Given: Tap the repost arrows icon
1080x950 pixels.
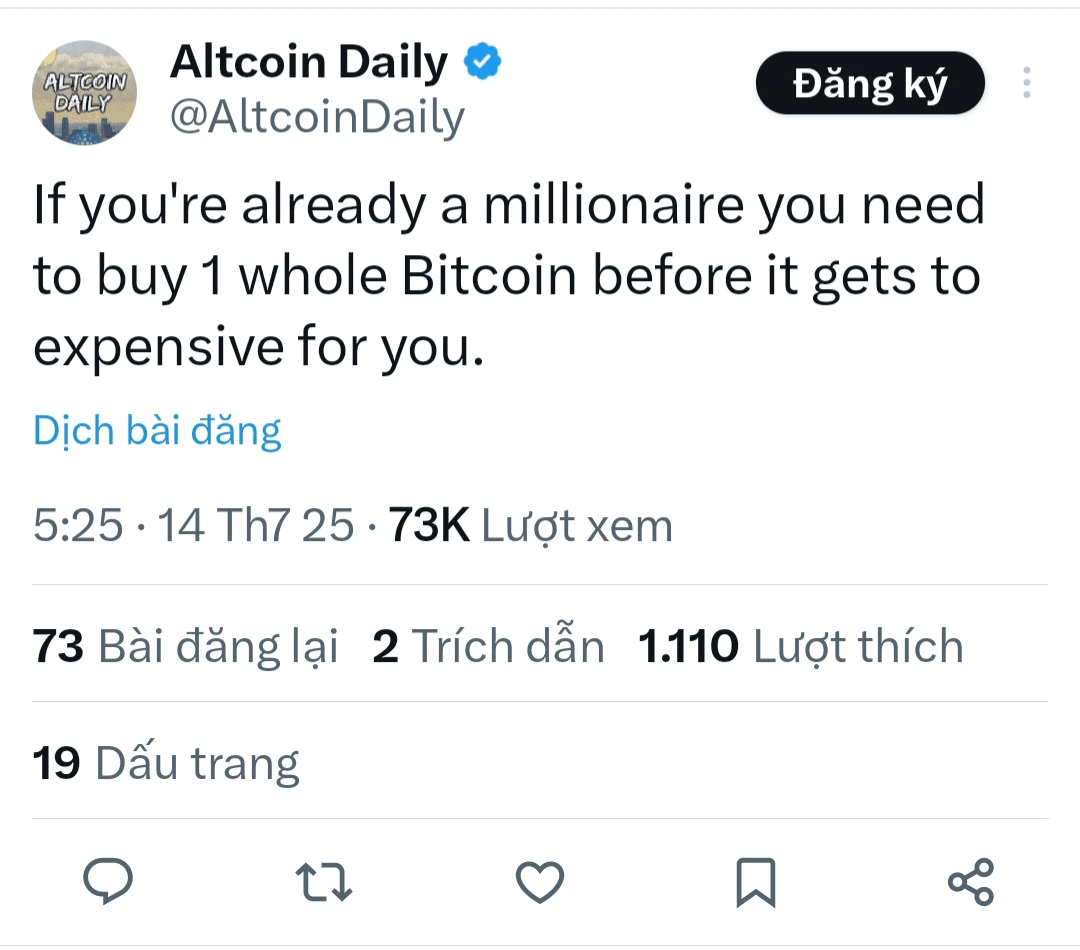Looking at the screenshot, I should [x=324, y=882].
